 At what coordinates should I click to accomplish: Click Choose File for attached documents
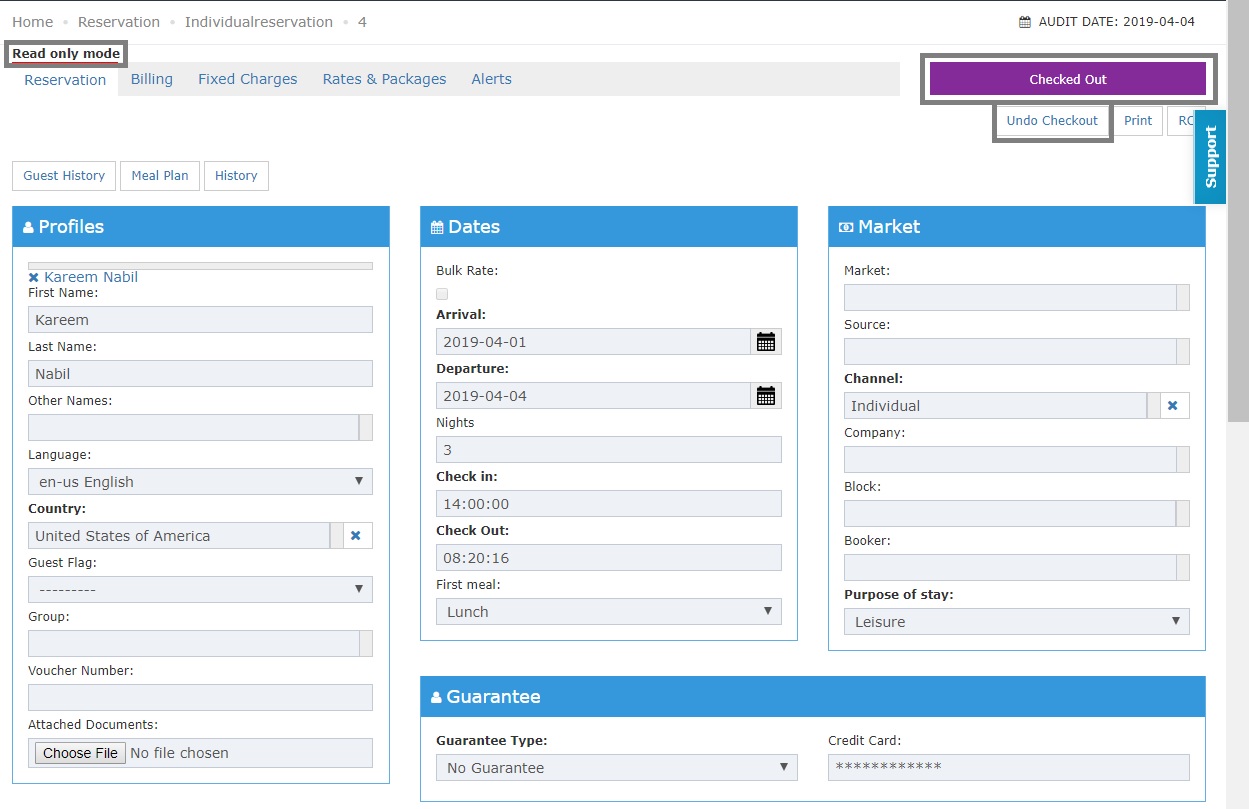coord(80,753)
